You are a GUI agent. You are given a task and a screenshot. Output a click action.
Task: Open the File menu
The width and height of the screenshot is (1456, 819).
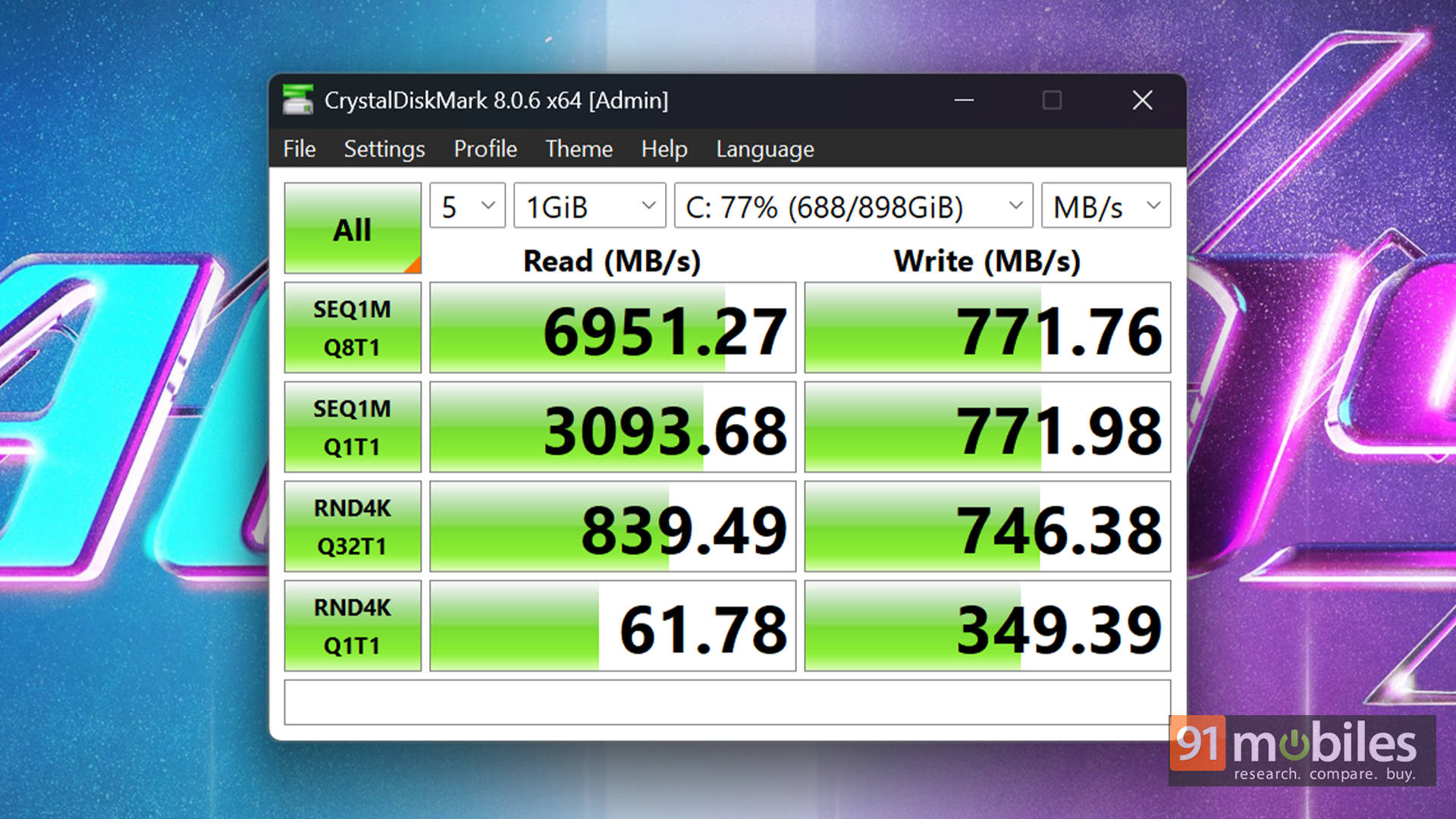(300, 149)
